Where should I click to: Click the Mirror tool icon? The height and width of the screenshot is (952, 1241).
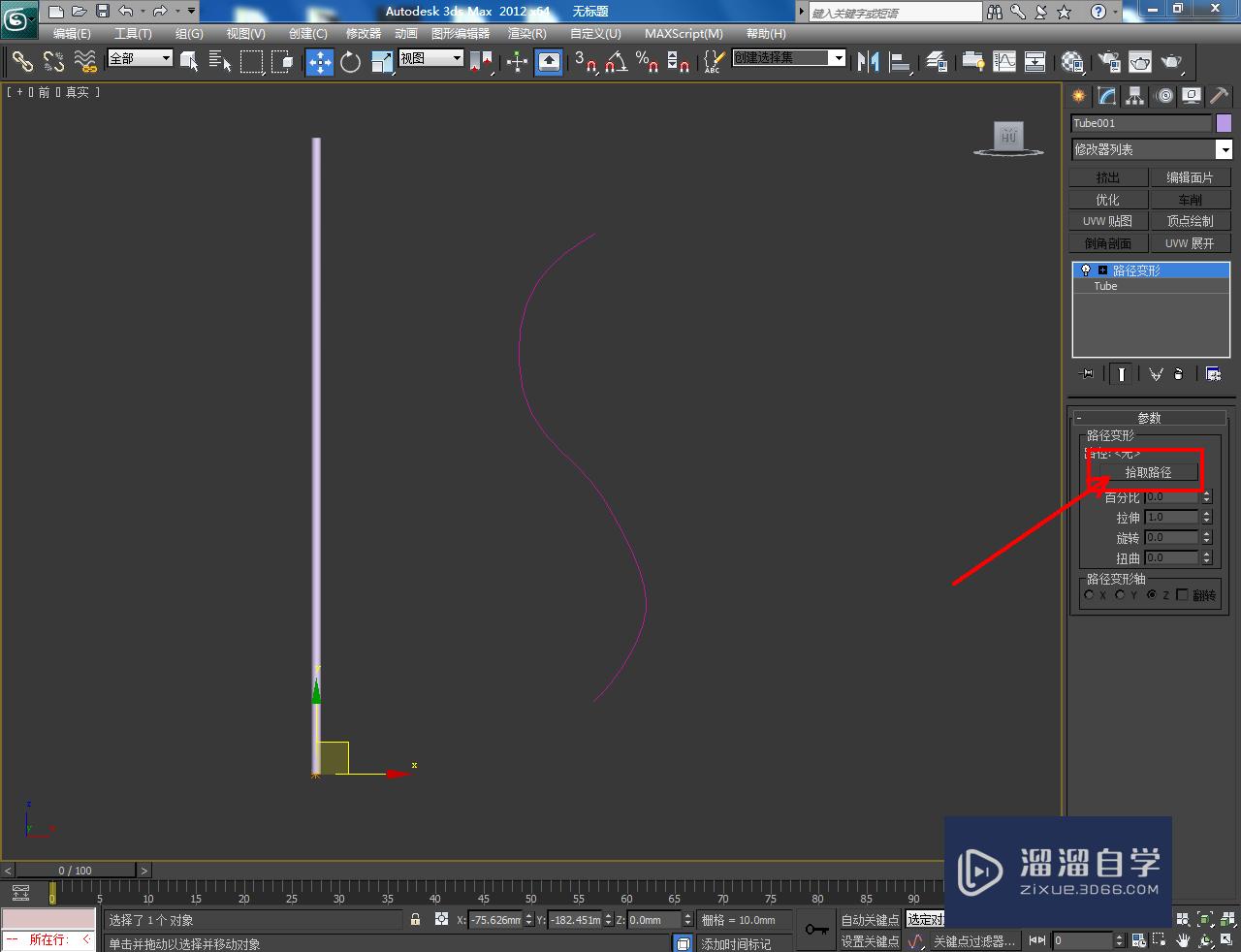click(x=868, y=62)
